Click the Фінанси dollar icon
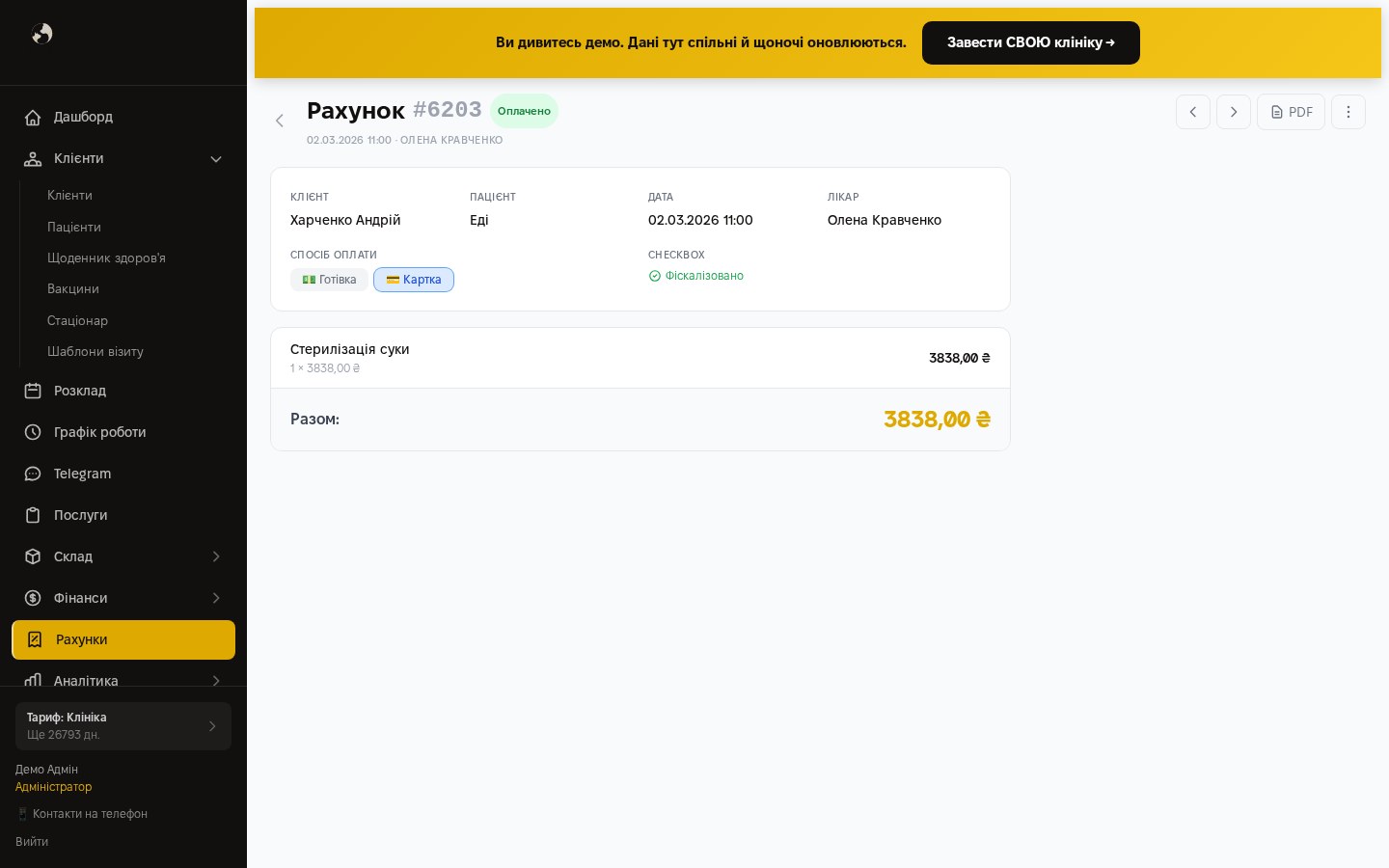 pos(33,598)
